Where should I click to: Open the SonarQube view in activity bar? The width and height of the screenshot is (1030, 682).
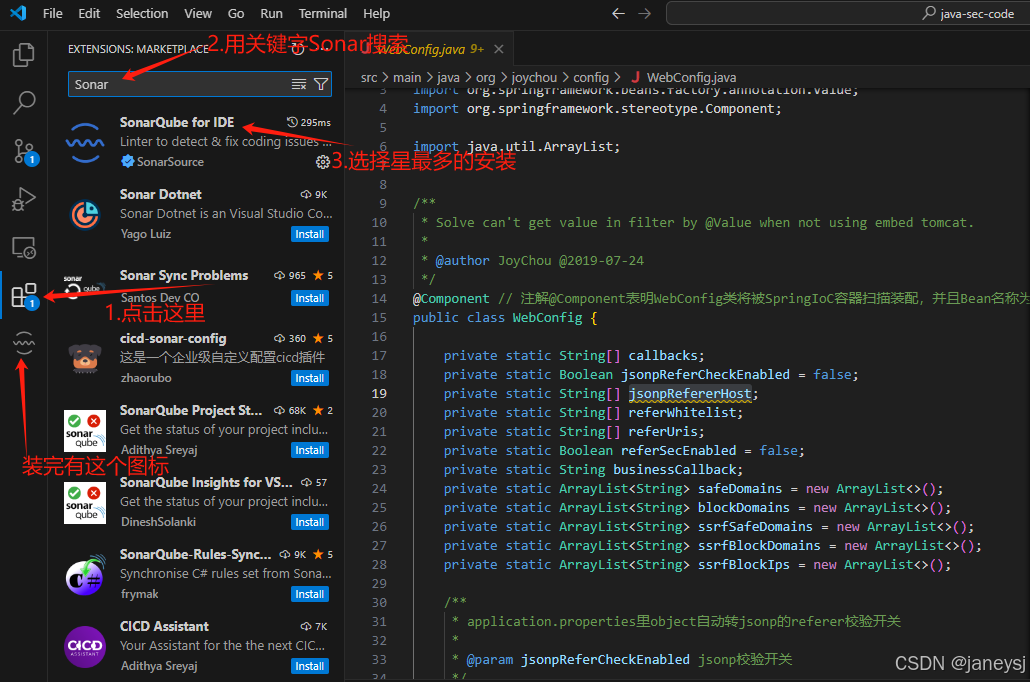[x=24, y=343]
